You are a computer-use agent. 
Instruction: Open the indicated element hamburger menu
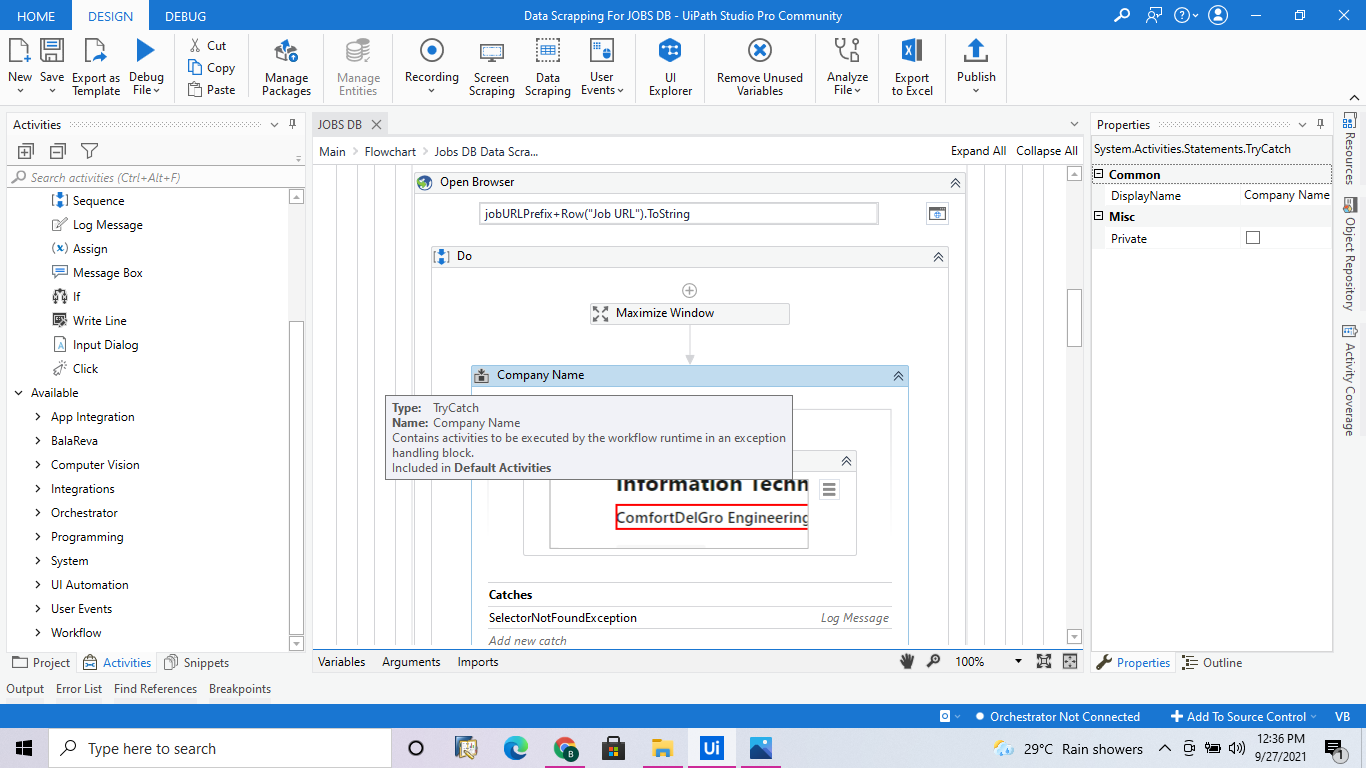828,489
